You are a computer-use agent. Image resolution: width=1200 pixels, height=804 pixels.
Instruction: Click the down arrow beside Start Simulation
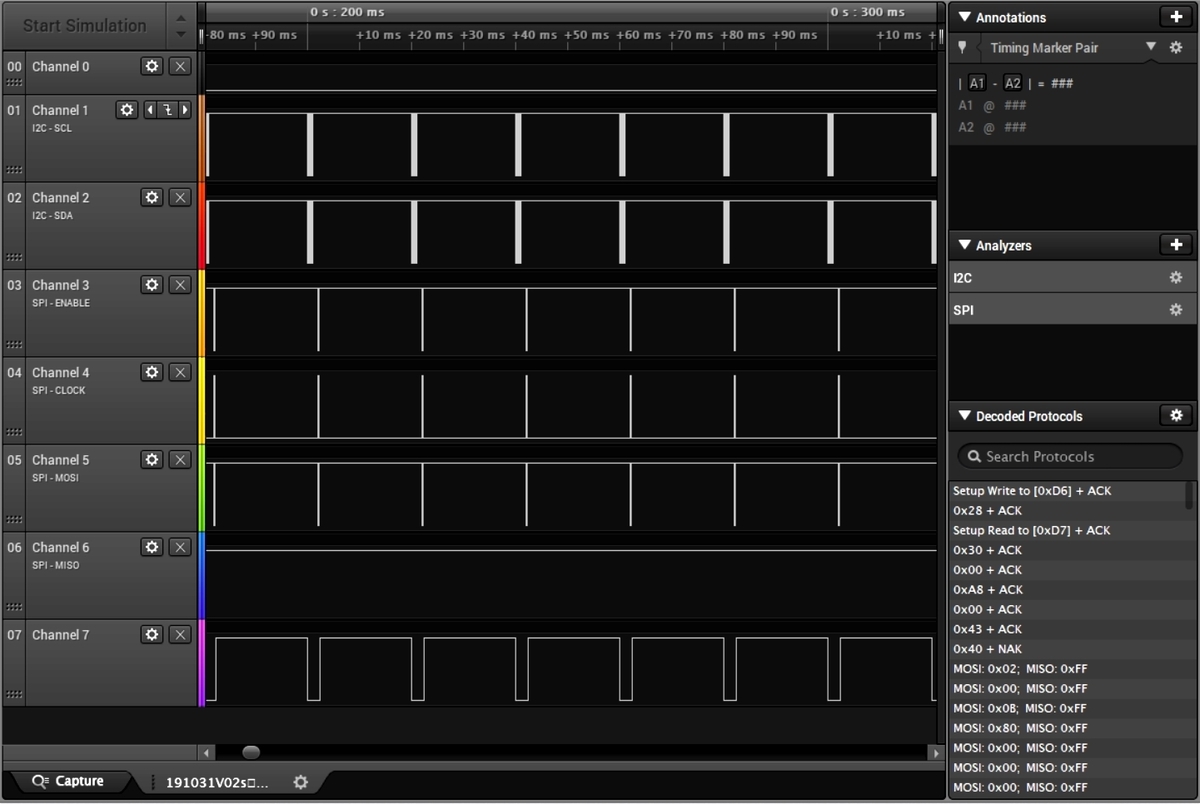180,34
